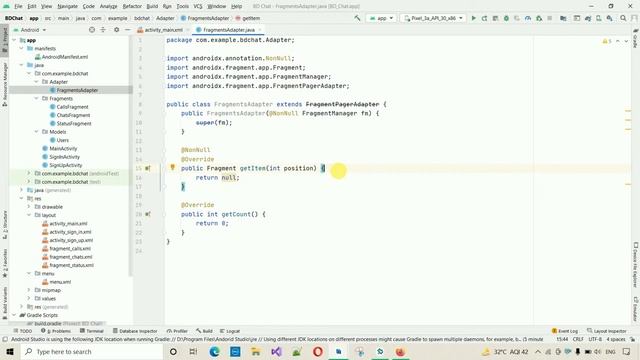Viewport: 640px width, 360px height.
Task: Open the Logcat tool window
Action: point(230,331)
